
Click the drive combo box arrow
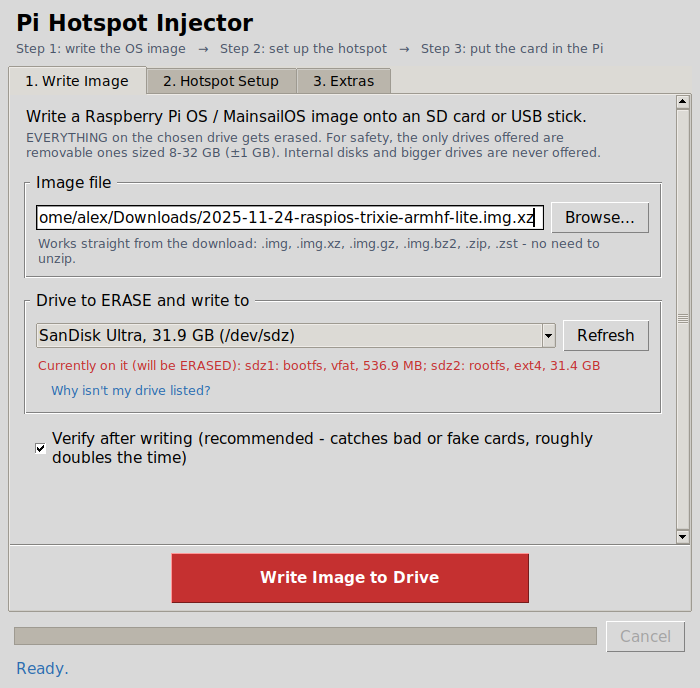click(548, 335)
